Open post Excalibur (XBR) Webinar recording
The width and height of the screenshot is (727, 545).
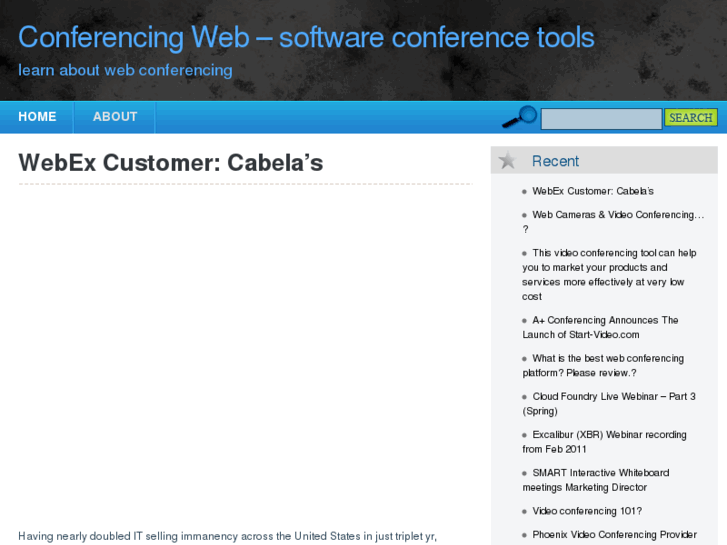(x=604, y=442)
